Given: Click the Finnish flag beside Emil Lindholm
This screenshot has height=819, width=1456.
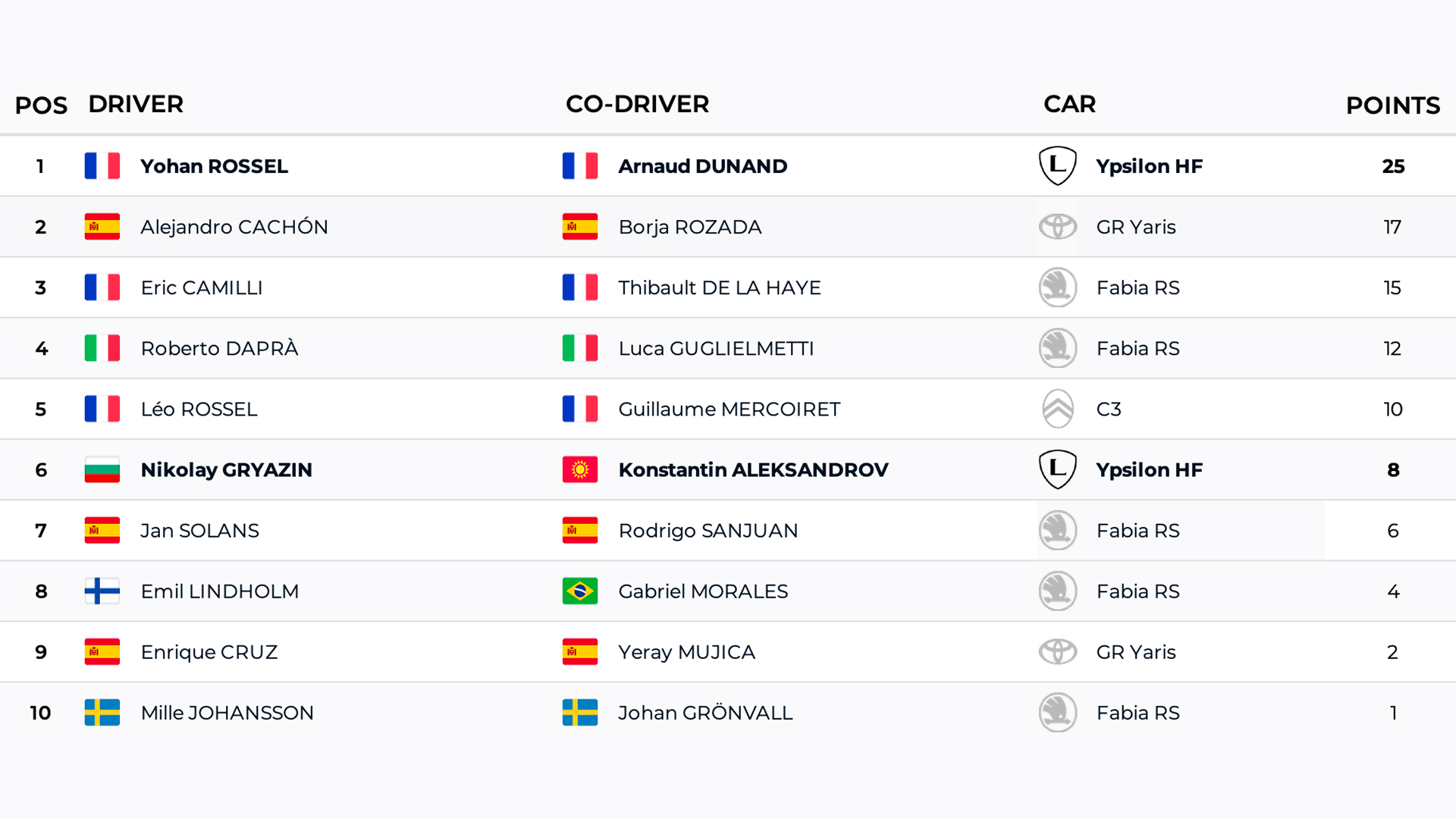Looking at the screenshot, I should click(102, 591).
